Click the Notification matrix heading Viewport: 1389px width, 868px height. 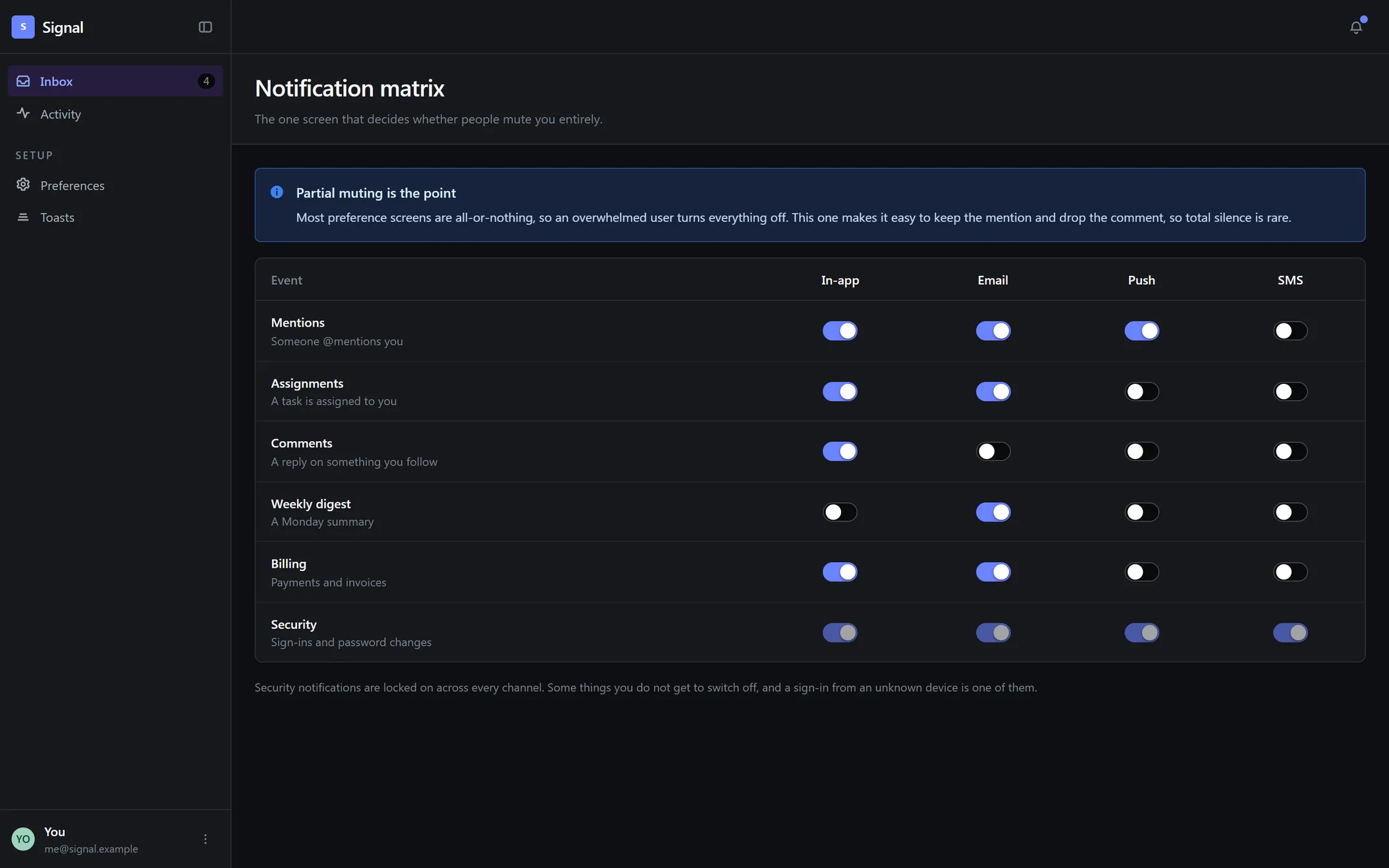pos(350,88)
